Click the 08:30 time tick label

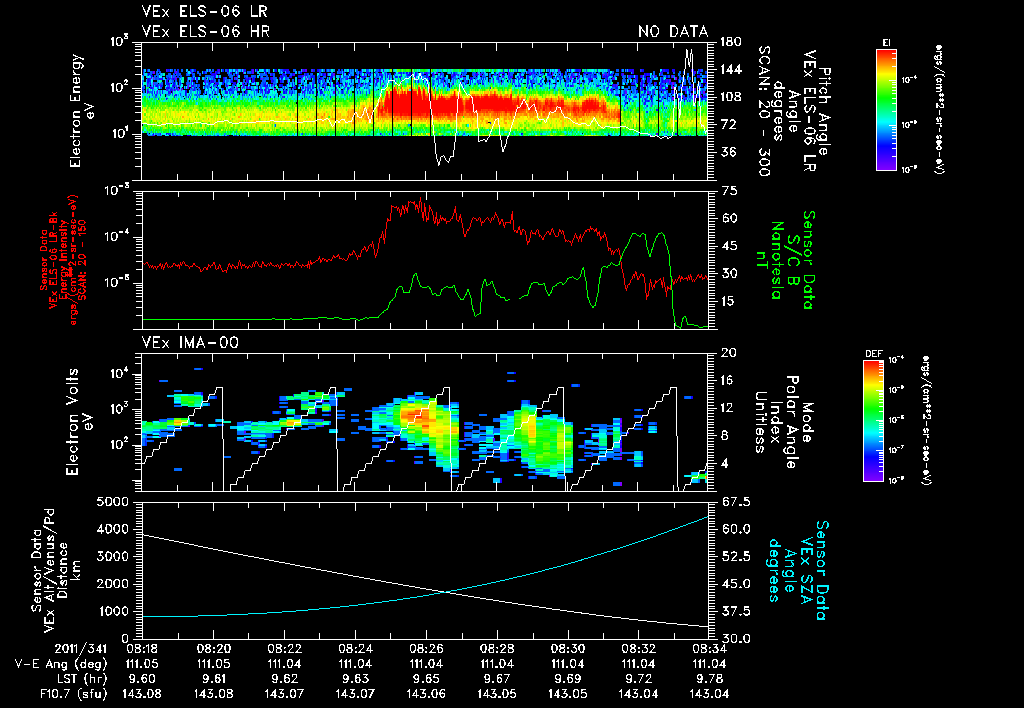tap(568, 650)
